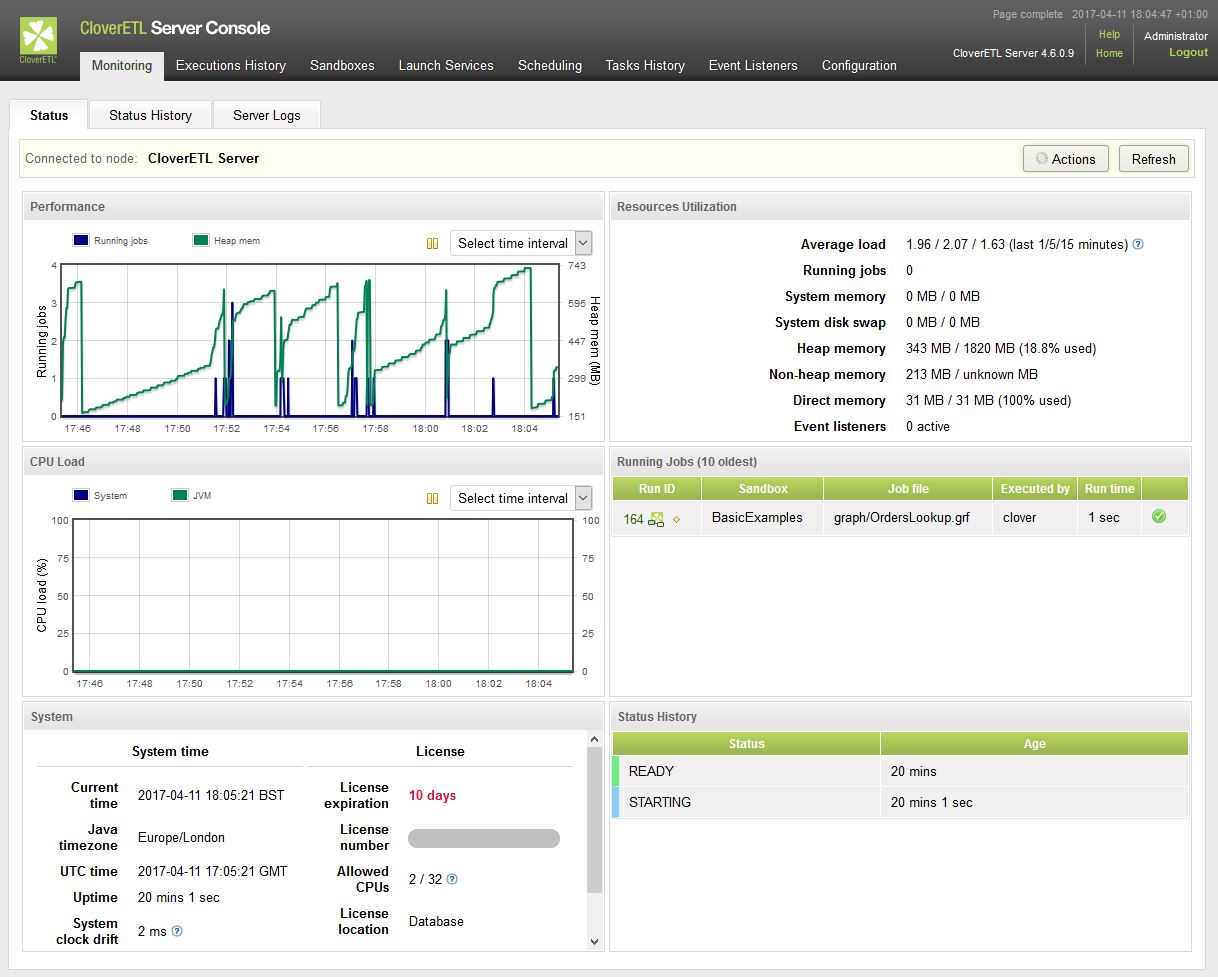Click help icon next to Average load
Viewport: 1218px width, 977px height.
pos(1138,244)
